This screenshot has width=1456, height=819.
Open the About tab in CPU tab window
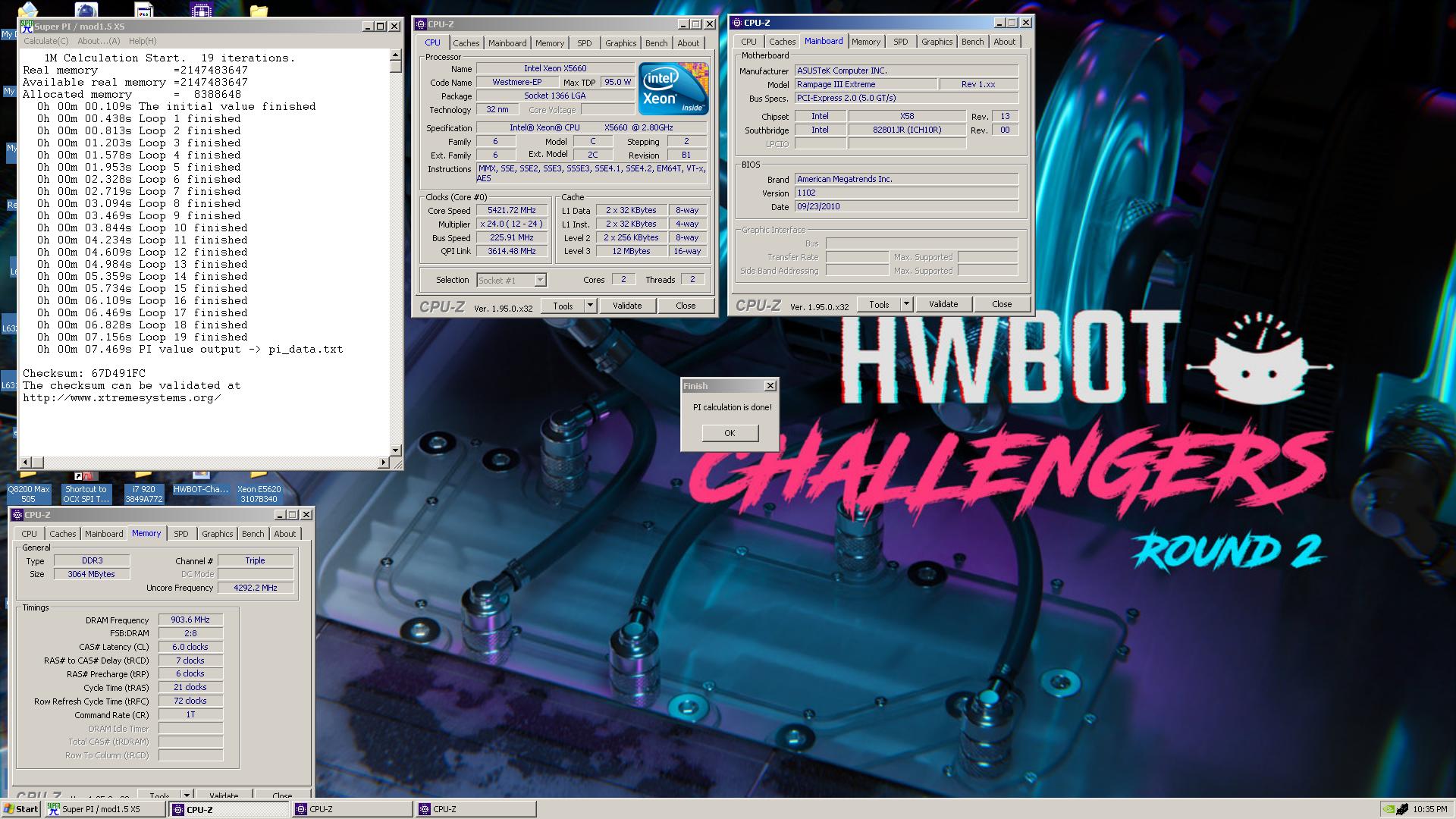(x=689, y=43)
